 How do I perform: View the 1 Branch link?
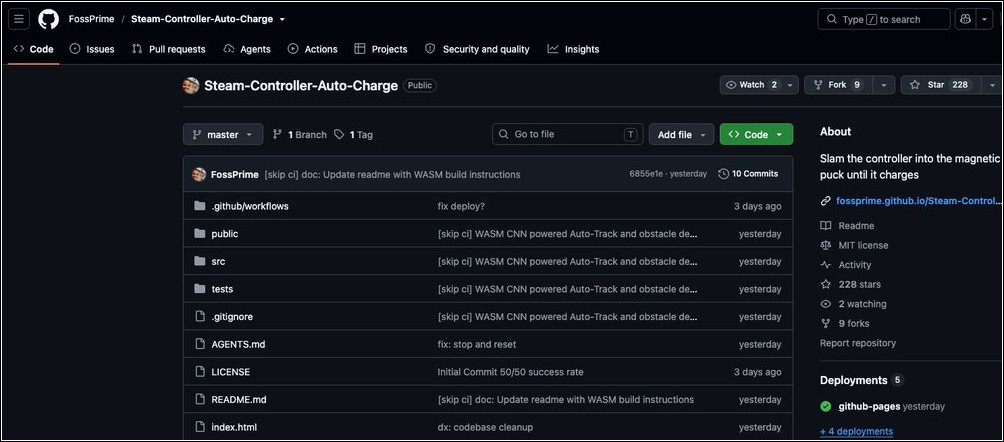[x=300, y=135]
